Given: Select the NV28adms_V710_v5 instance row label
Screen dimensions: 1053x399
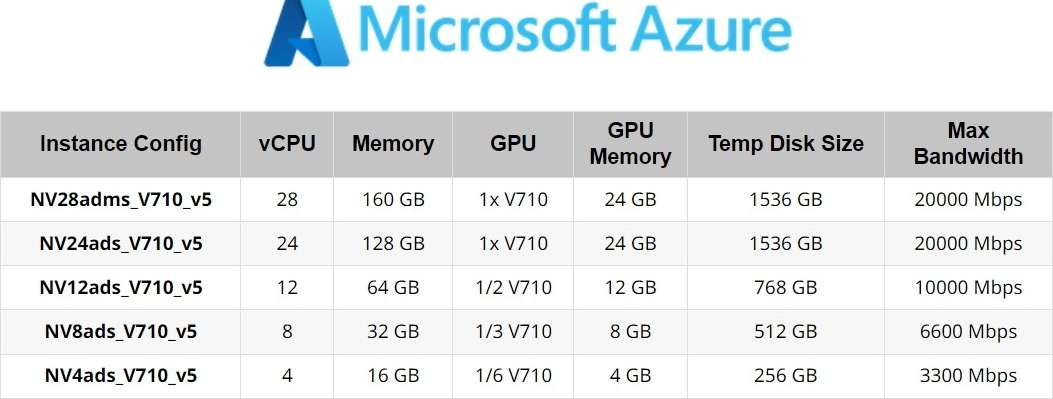Looking at the screenshot, I should (x=121, y=200).
